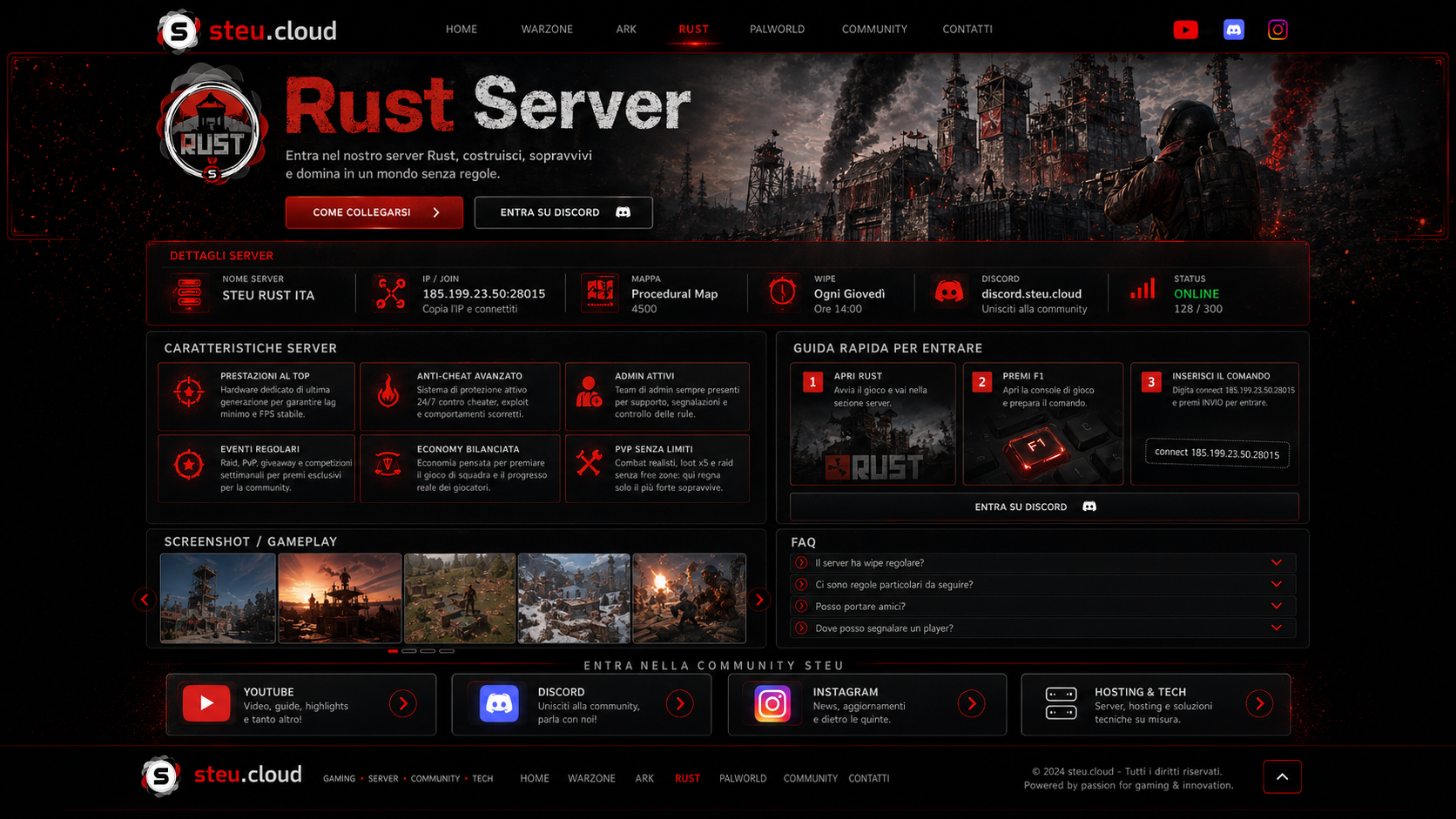Open the footer PALWORLD link
Screen dimensions: 1456x819
[743, 779]
